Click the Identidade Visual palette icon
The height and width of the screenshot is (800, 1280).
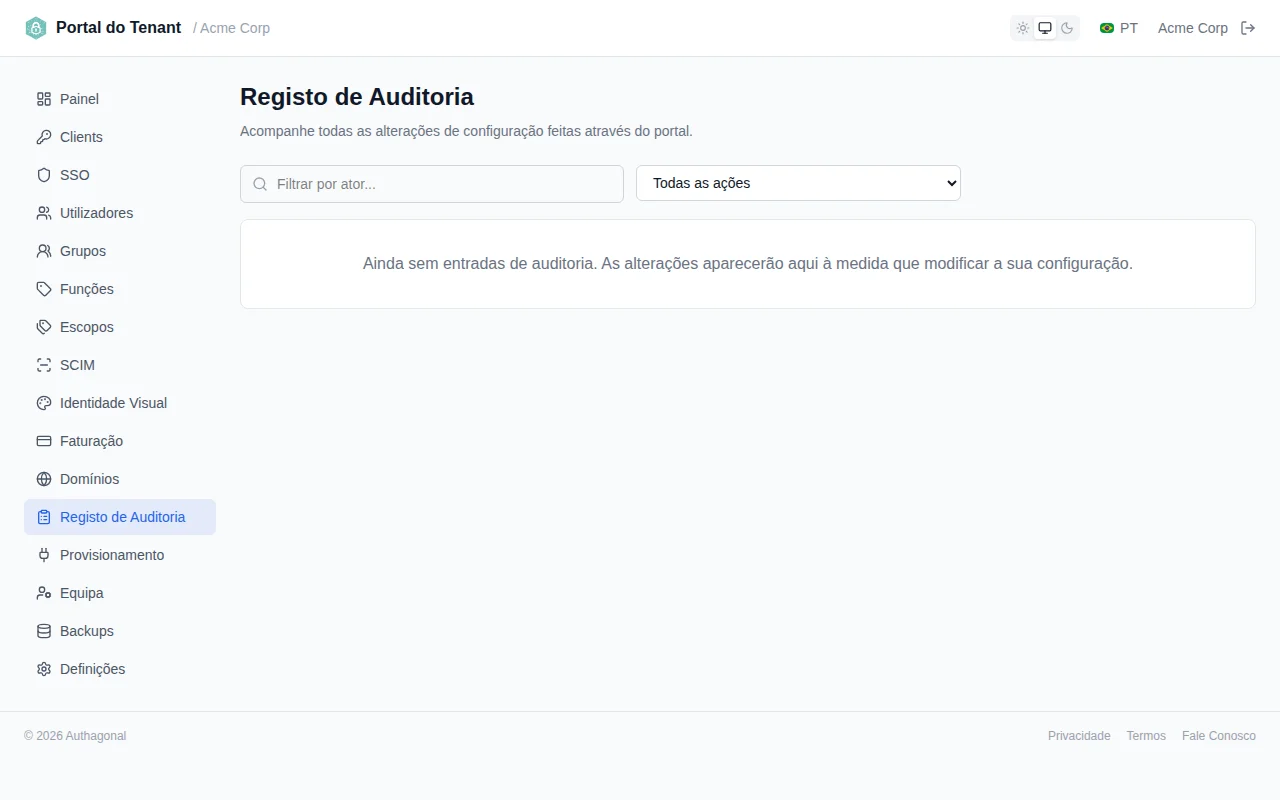click(x=44, y=403)
